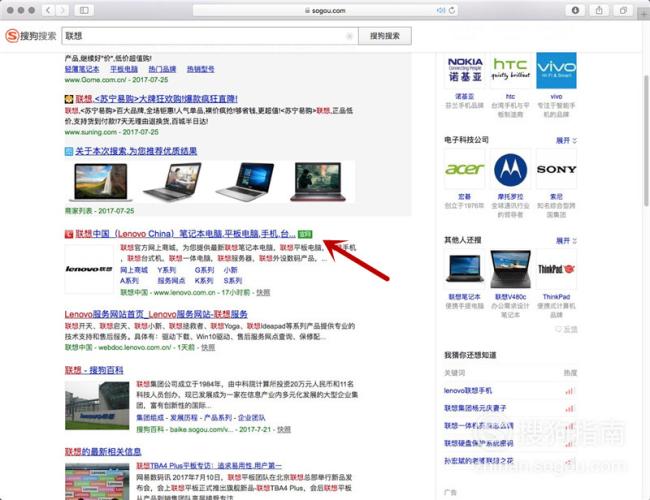Open the Suning 苏宁易购 ad title link
Image resolution: width=650 pixels, height=500 pixels.
(156, 99)
